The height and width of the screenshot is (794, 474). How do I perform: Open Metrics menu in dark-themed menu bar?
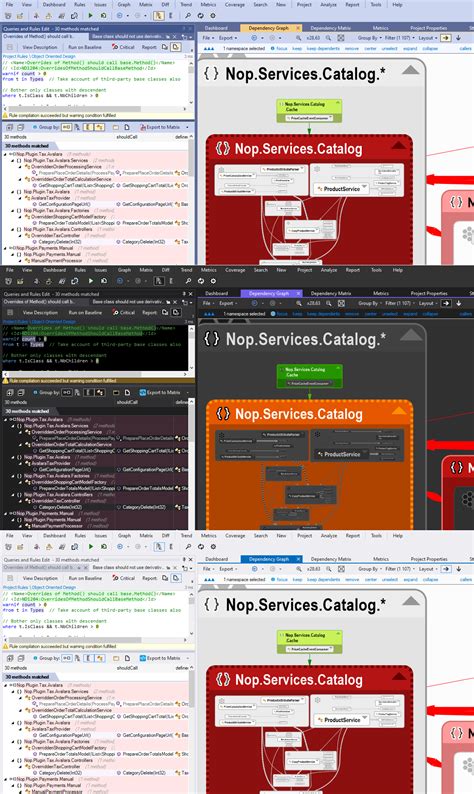click(209, 270)
